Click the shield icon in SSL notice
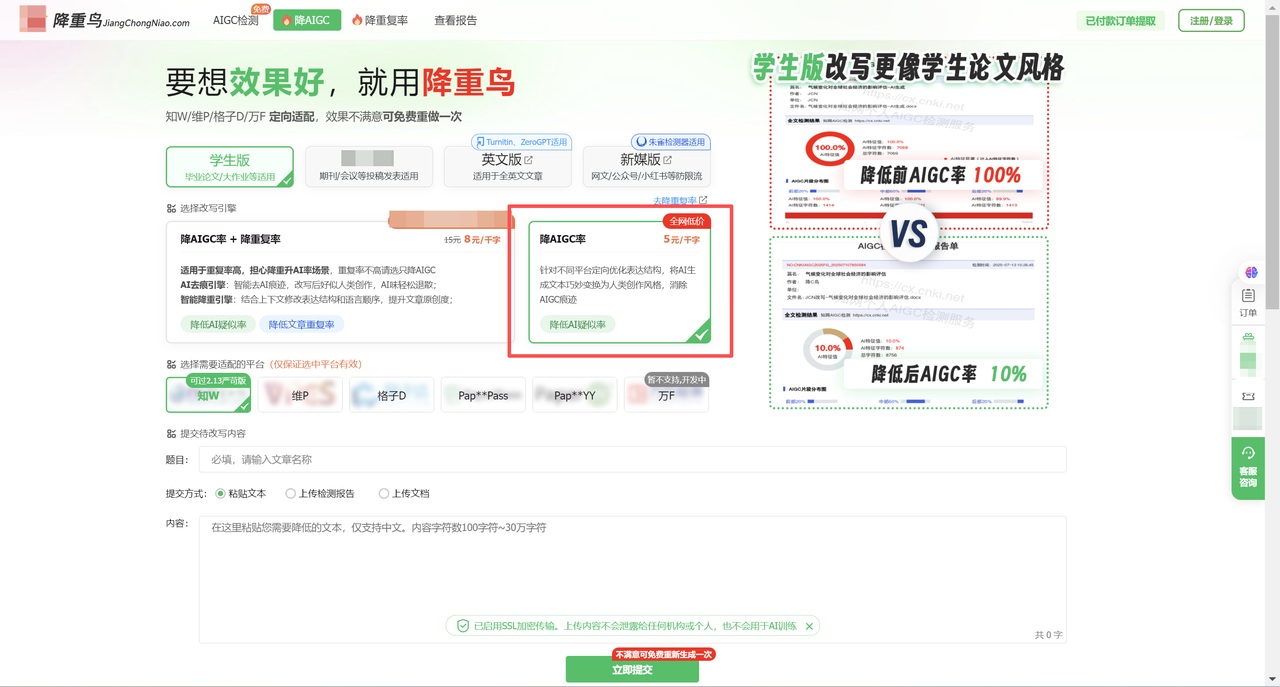The width and height of the screenshot is (1280, 687). coord(463,626)
